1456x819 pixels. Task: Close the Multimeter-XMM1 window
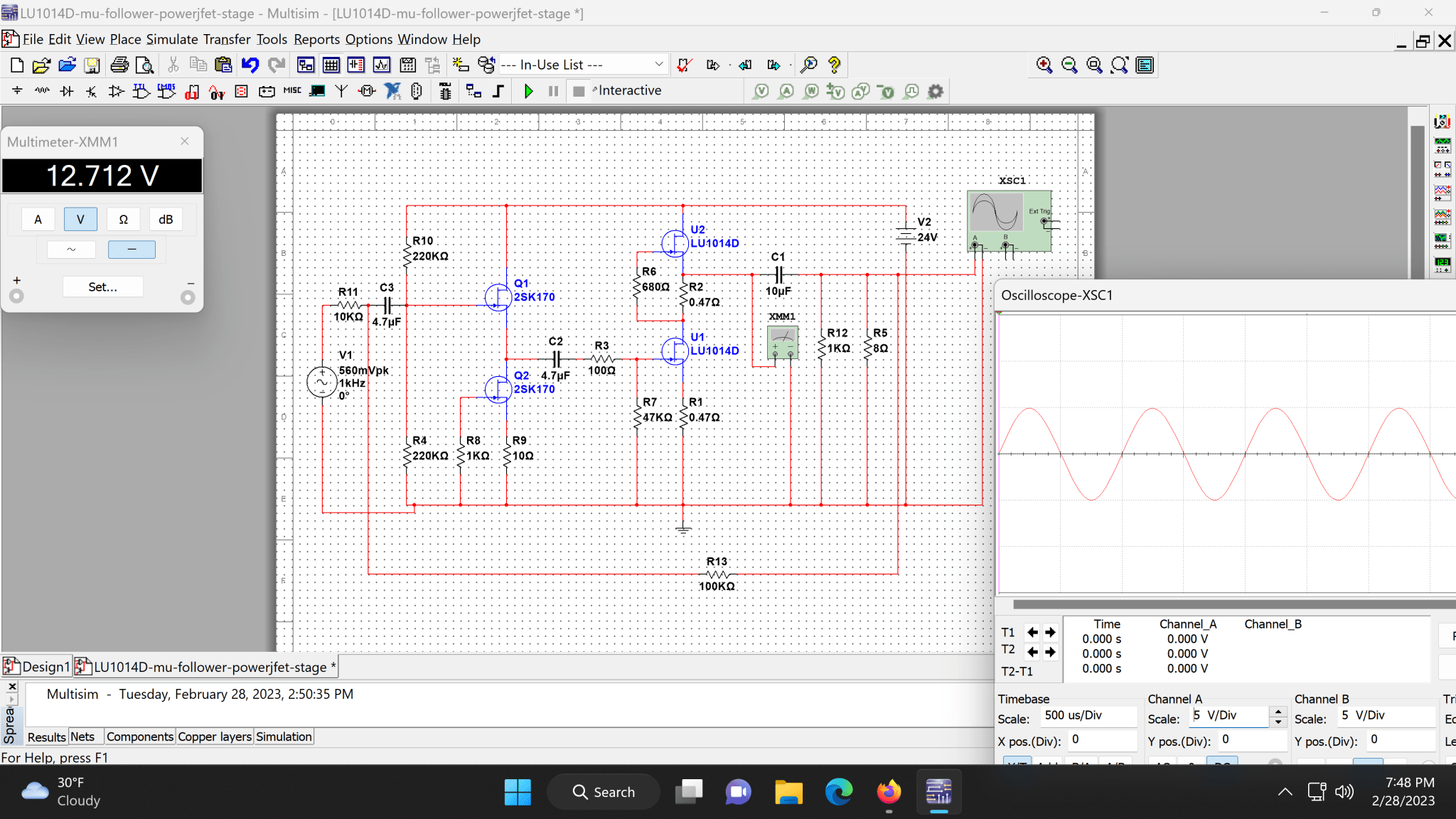tap(185, 141)
